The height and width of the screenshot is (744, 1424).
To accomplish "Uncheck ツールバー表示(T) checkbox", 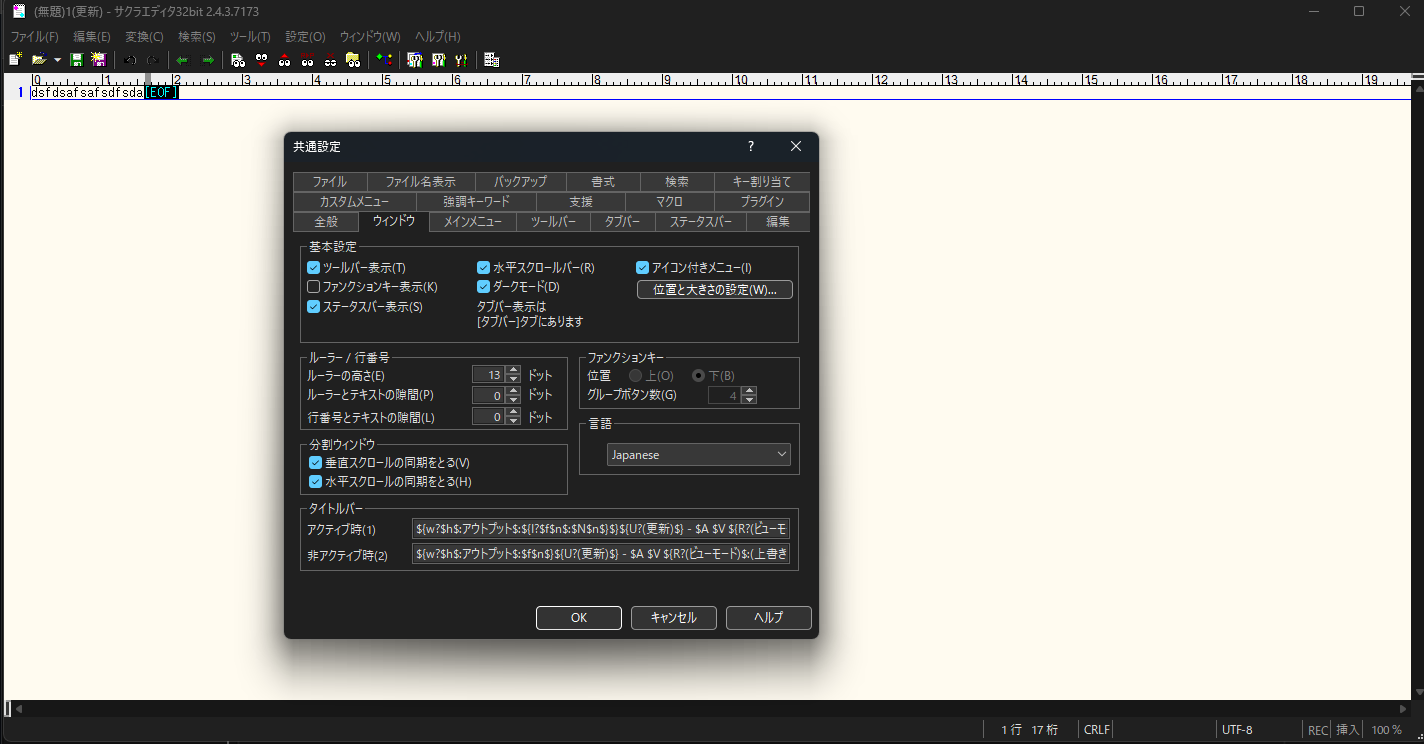I will tap(314, 268).
